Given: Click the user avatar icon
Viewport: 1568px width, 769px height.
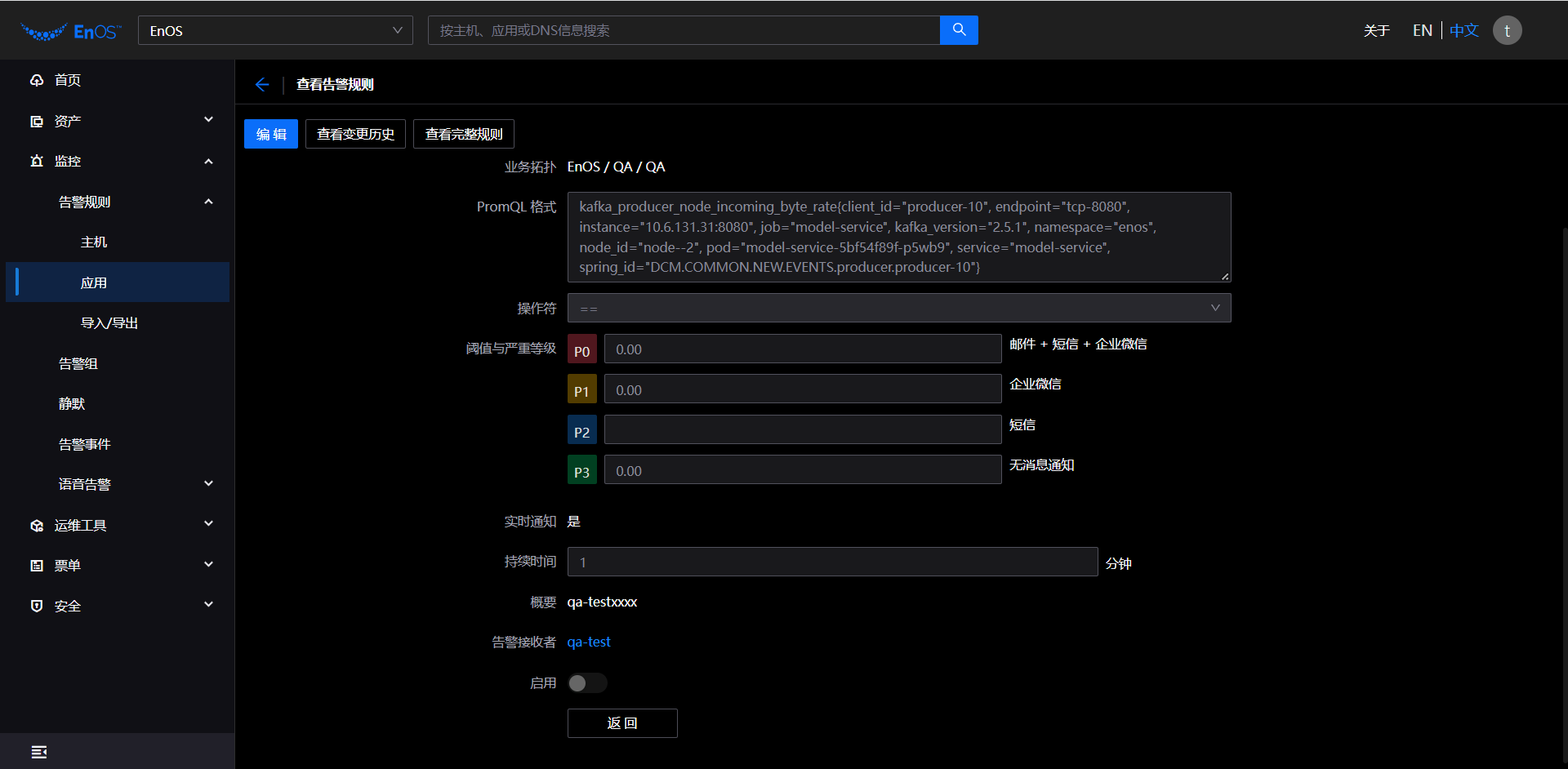Looking at the screenshot, I should [x=1507, y=30].
